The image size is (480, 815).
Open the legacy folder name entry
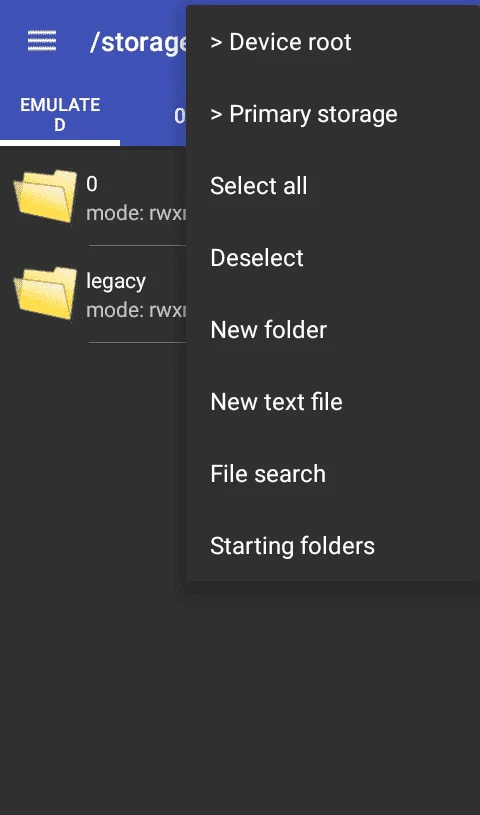(x=115, y=281)
